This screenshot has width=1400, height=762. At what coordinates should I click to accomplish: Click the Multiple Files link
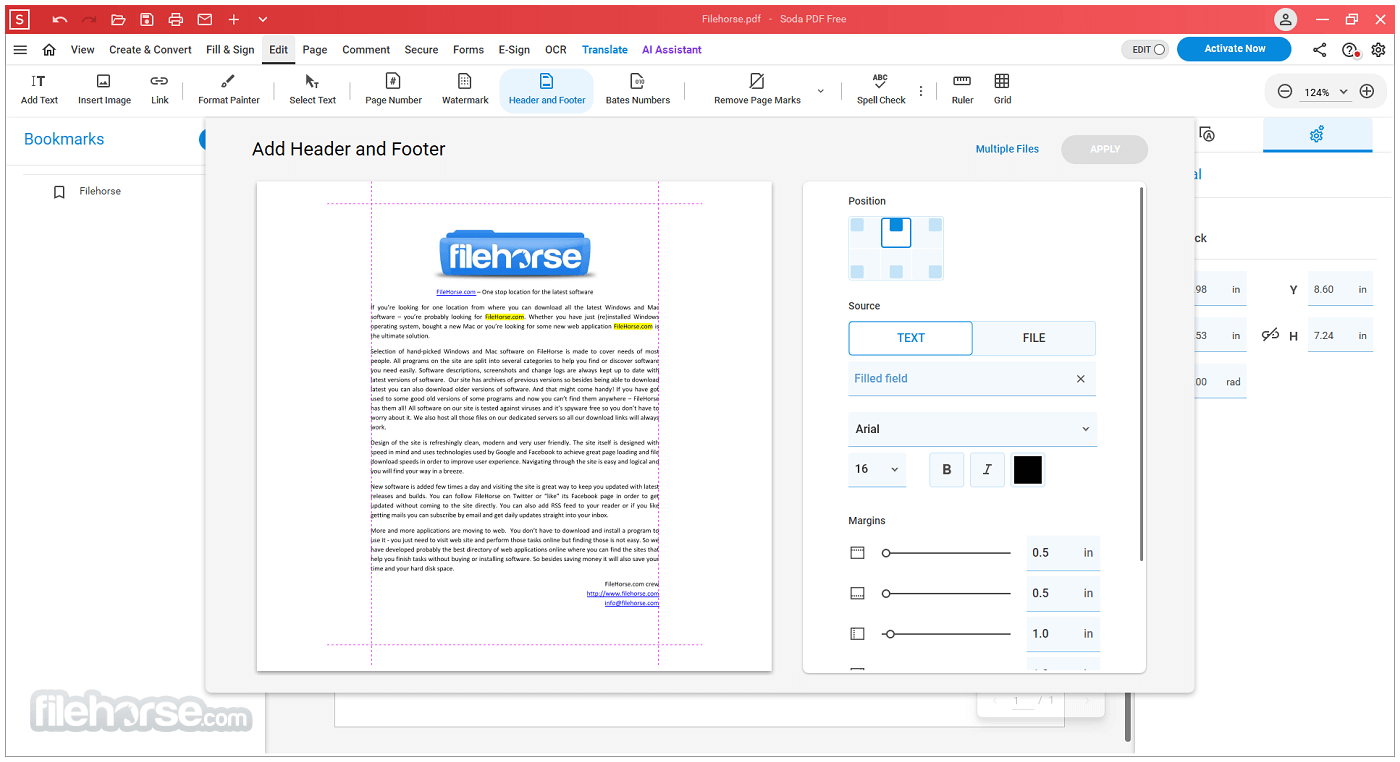tap(1007, 149)
